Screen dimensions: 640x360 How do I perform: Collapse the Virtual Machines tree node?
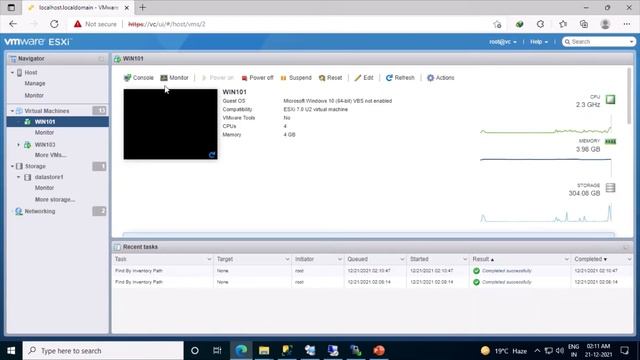[12, 111]
